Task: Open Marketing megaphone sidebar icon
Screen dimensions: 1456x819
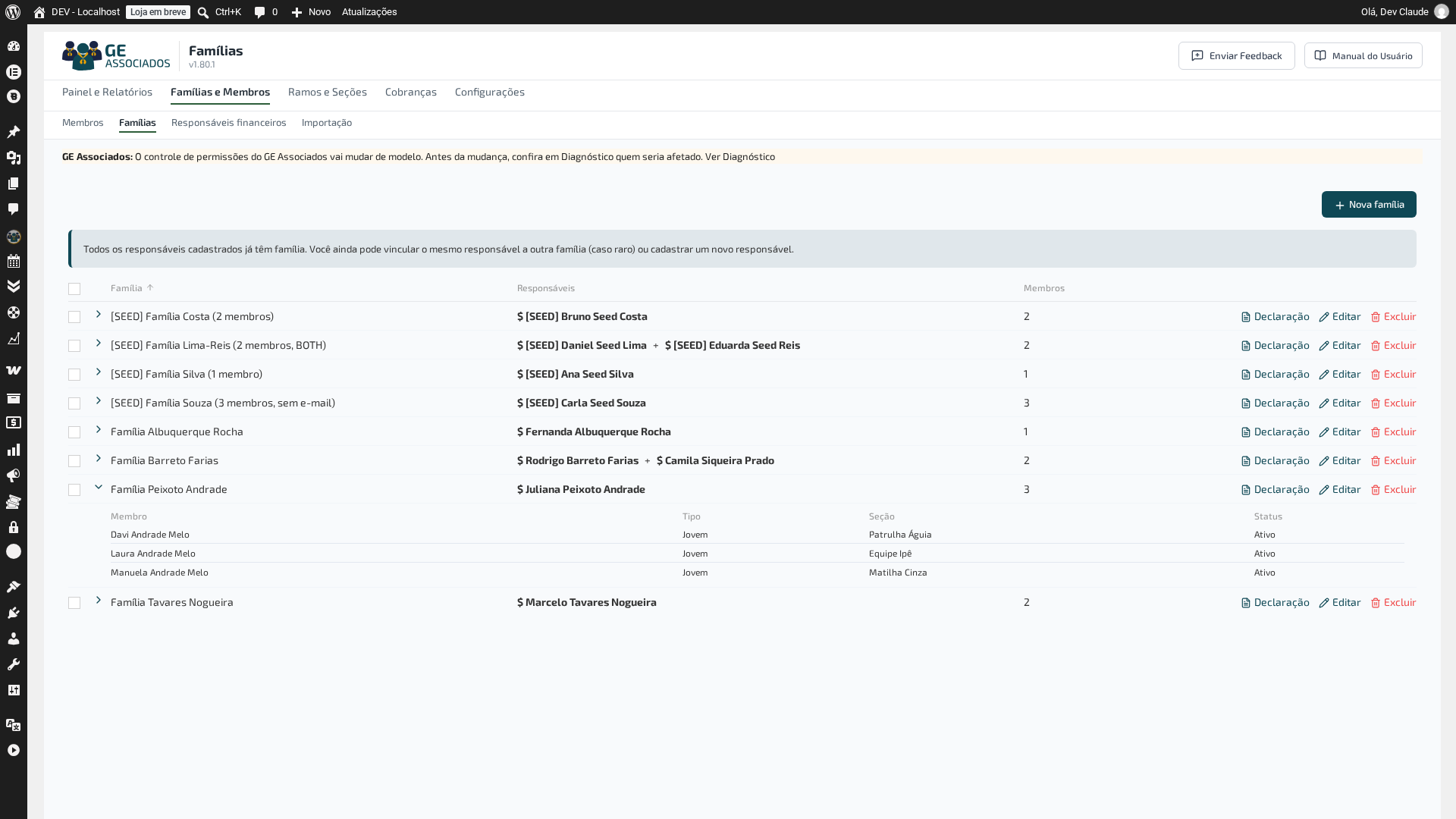Action: pyautogui.click(x=14, y=475)
